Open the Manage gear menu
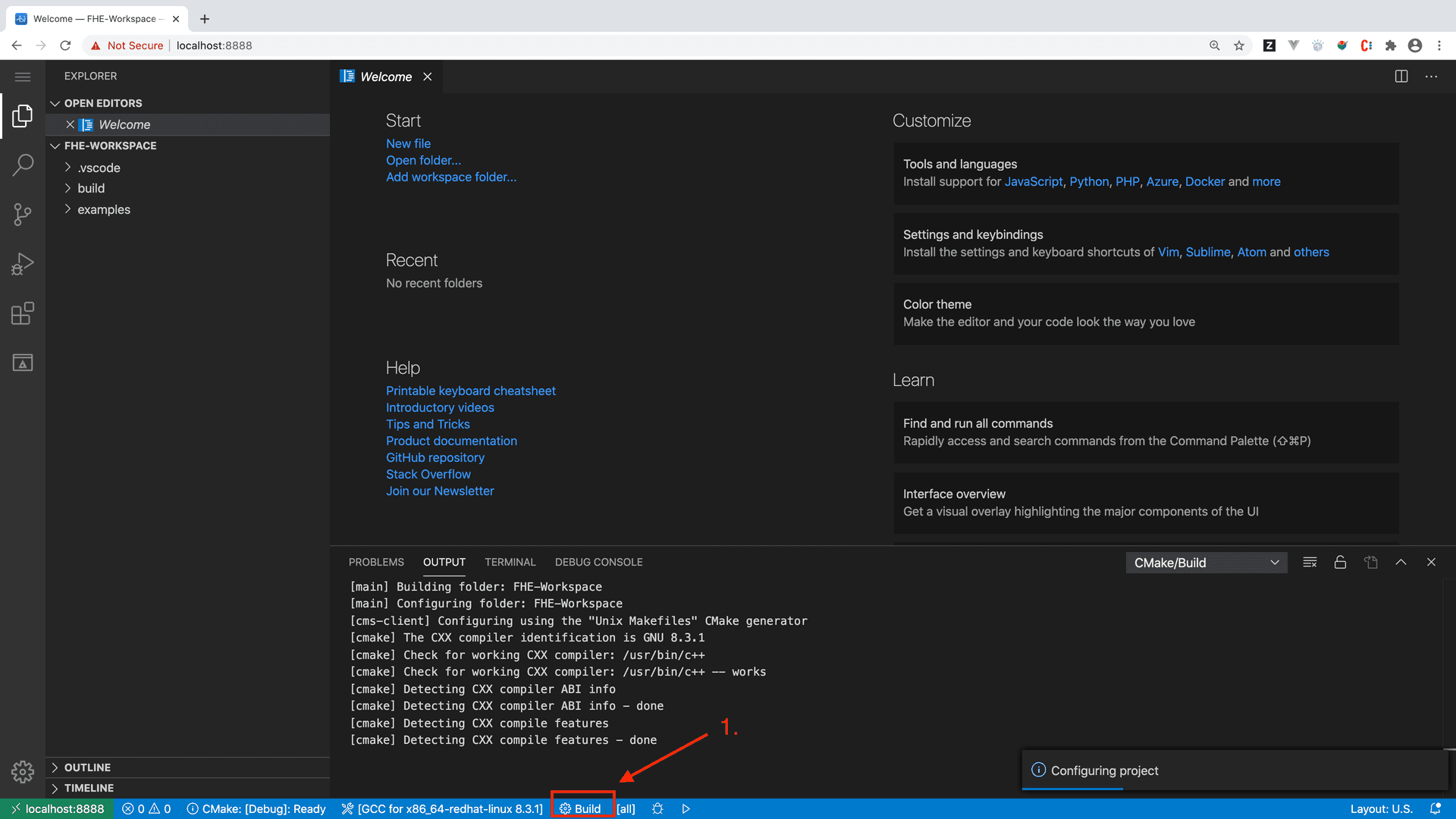1456x819 pixels. [23, 772]
